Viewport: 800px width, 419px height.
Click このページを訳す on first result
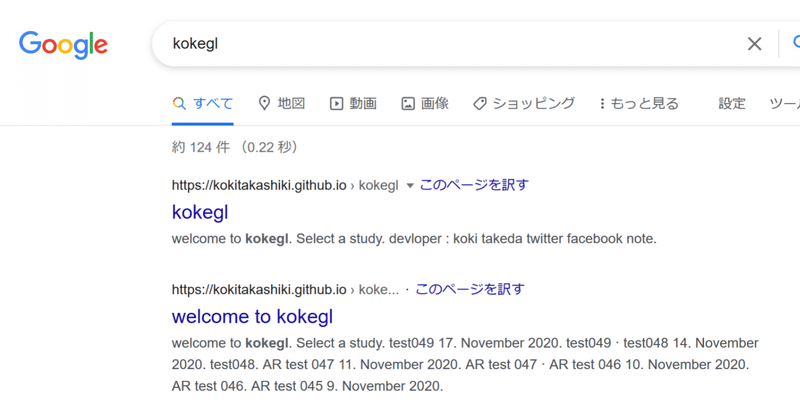(x=473, y=185)
